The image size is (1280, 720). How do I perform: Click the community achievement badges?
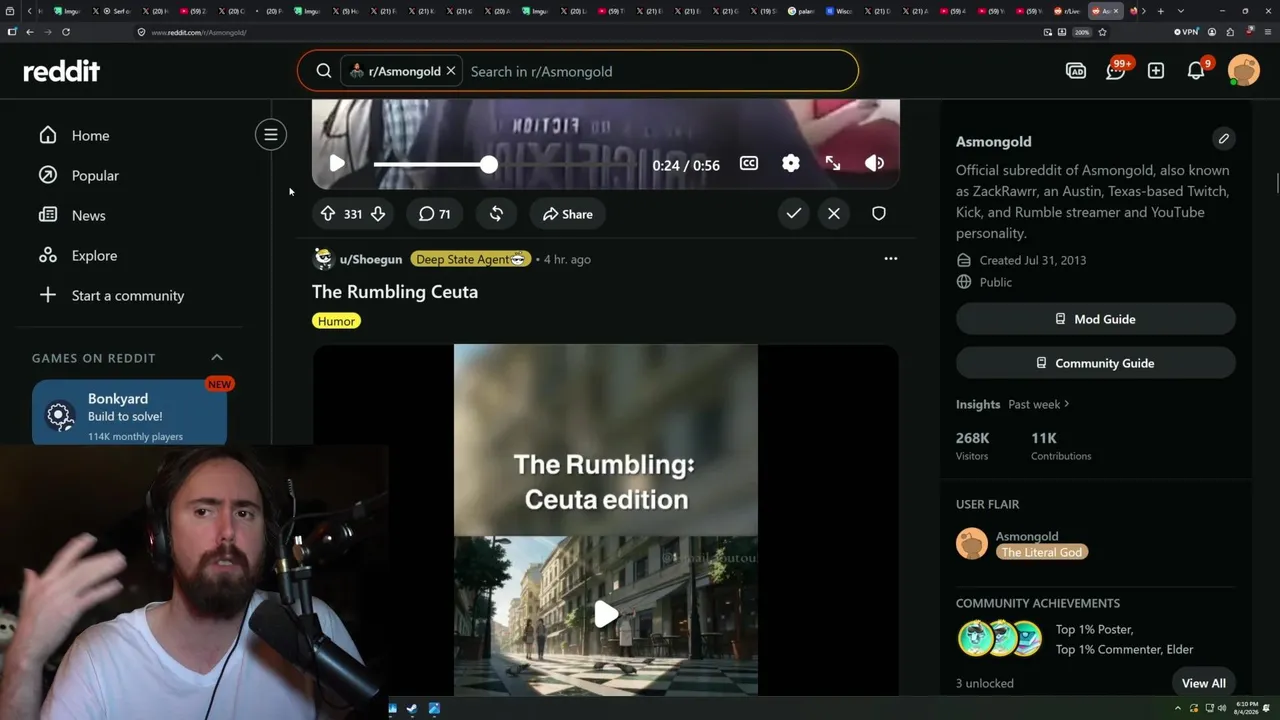point(1000,638)
